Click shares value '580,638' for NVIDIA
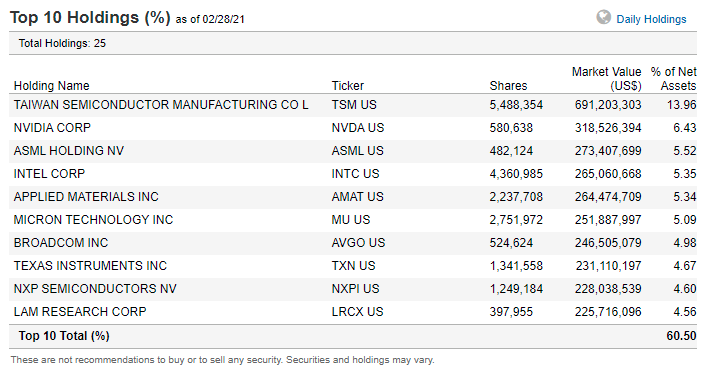This screenshot has width=711, height=378. (511, 128)
